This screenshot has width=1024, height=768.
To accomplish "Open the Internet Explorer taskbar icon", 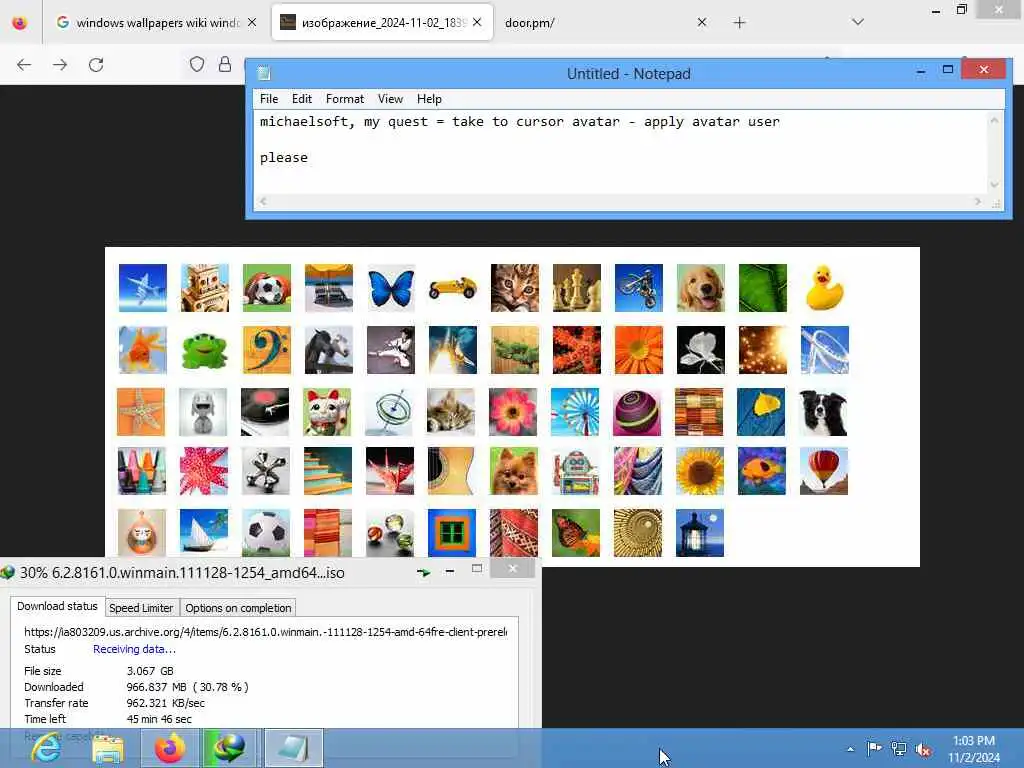I will 47,748.
